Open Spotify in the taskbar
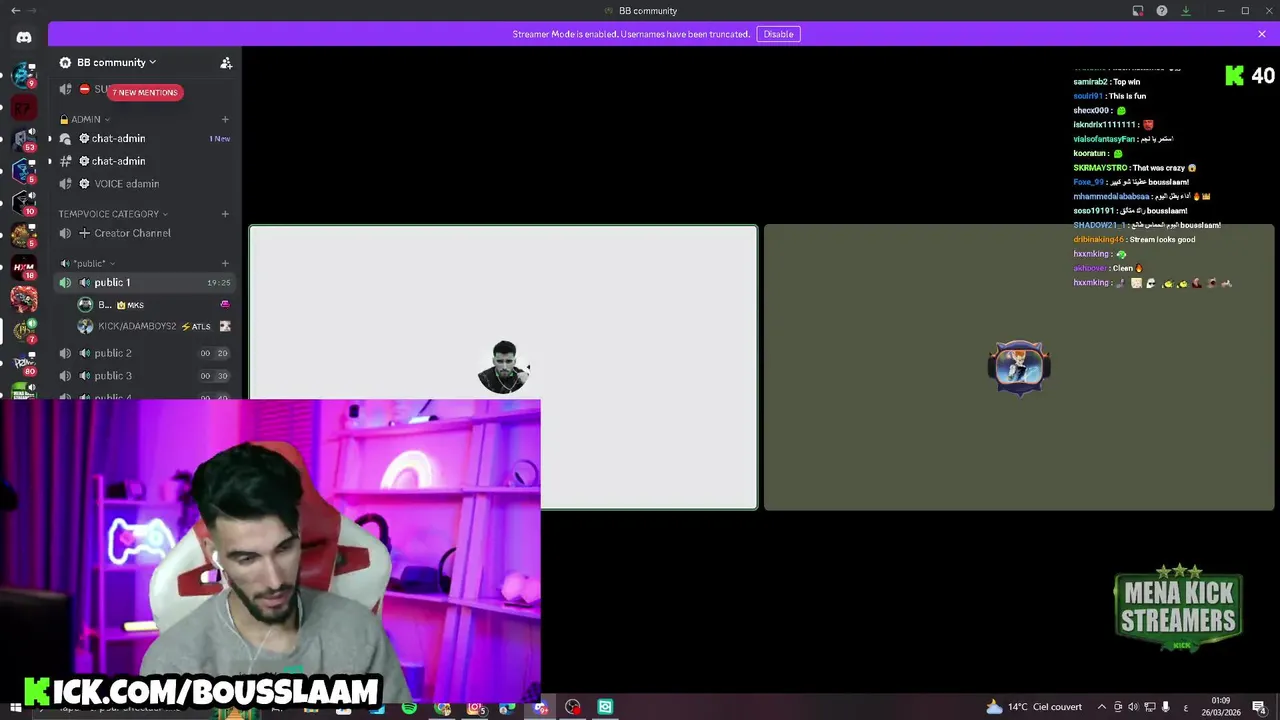 409,707
